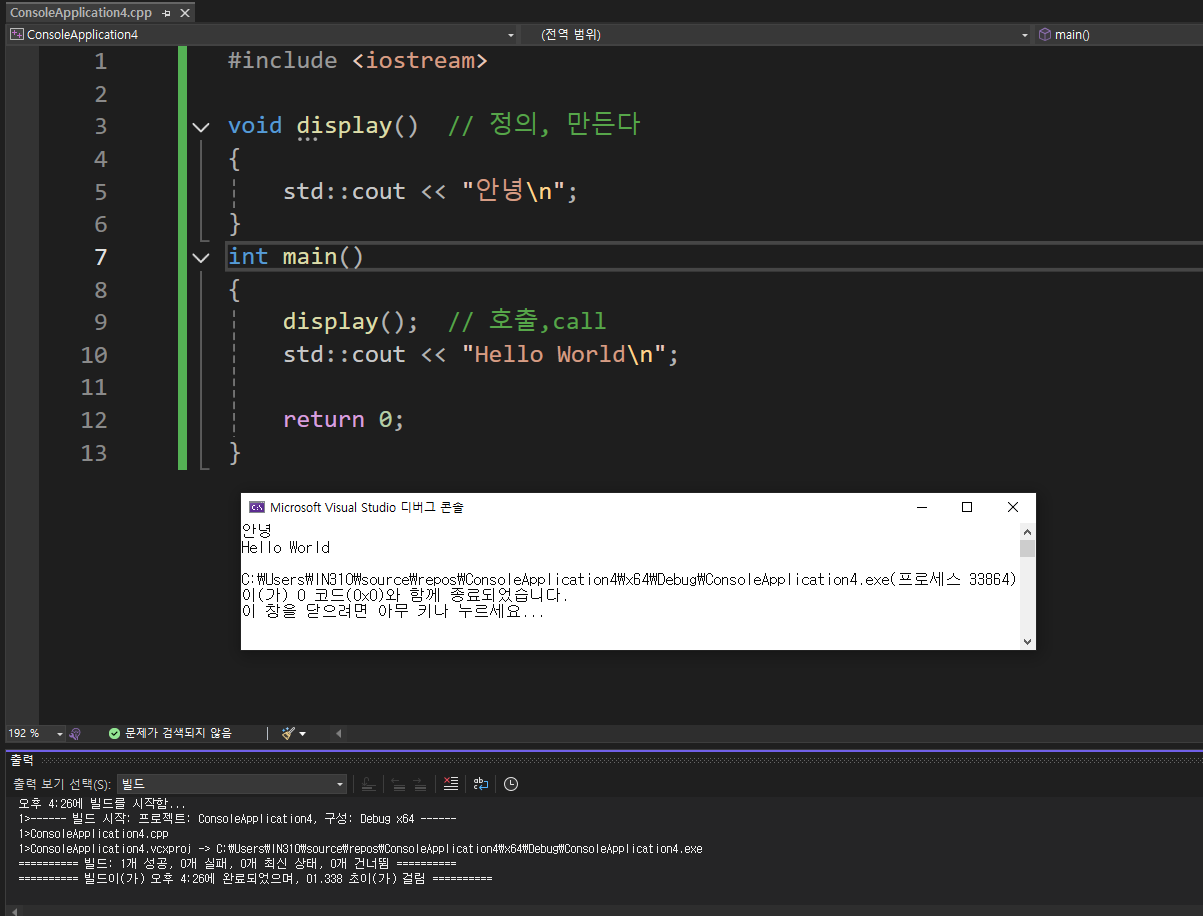Click the display function name on line 3
The width and height of the screenshot is (1203, 916).
(343, 126)
